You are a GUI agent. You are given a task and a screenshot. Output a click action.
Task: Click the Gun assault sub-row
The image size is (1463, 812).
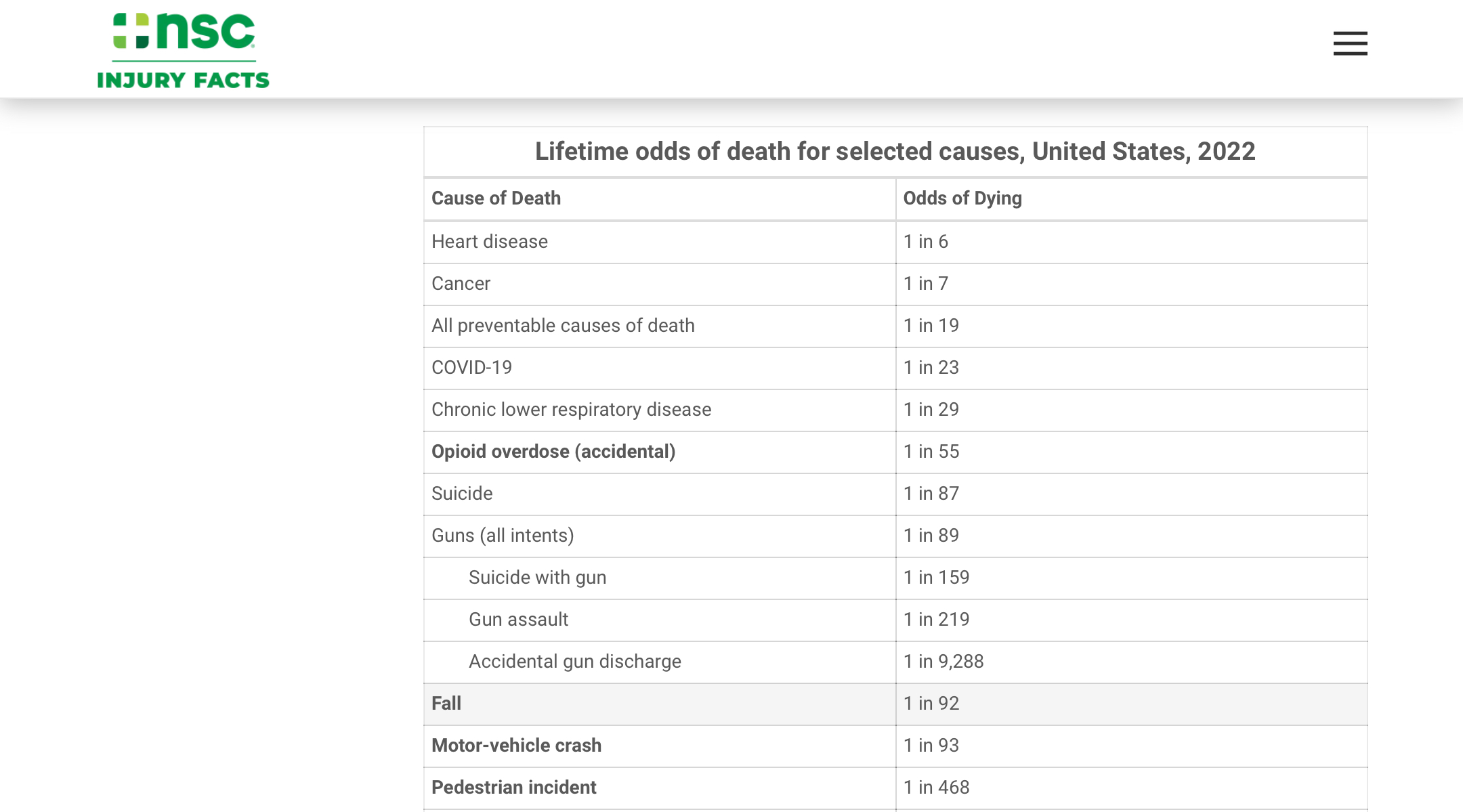click(x=518, y=620)
